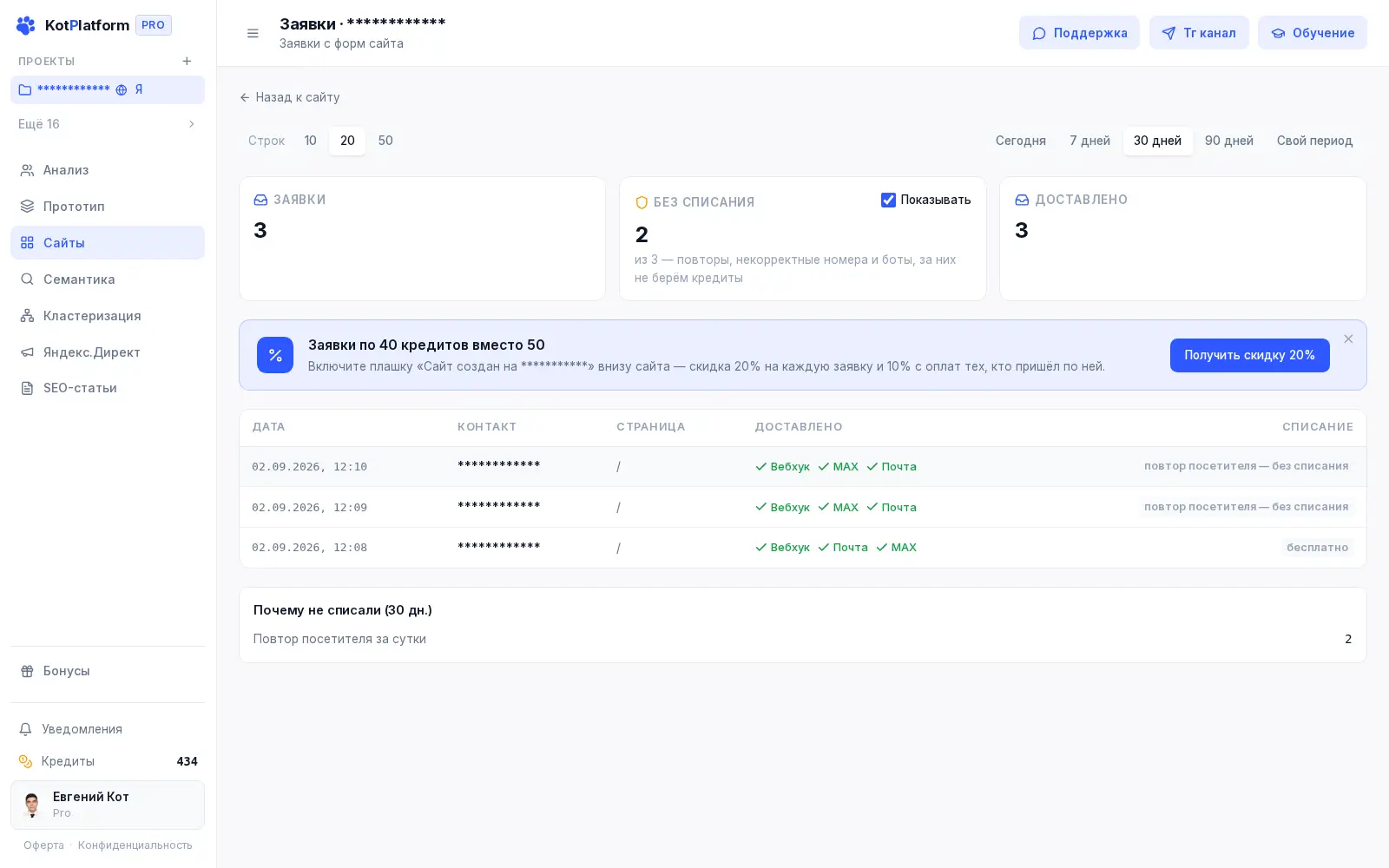Go to the Семантика section
This screenshot has height=868, width=1389.
click(x=108, y=279)
